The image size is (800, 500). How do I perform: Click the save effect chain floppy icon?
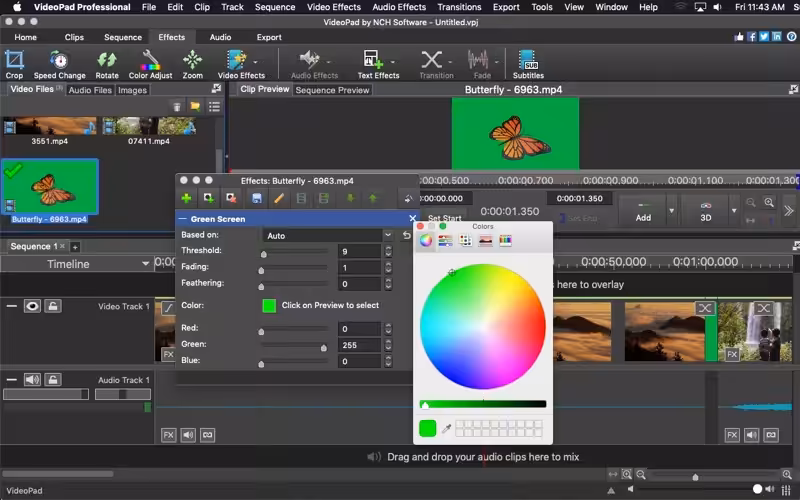(257, 198)
